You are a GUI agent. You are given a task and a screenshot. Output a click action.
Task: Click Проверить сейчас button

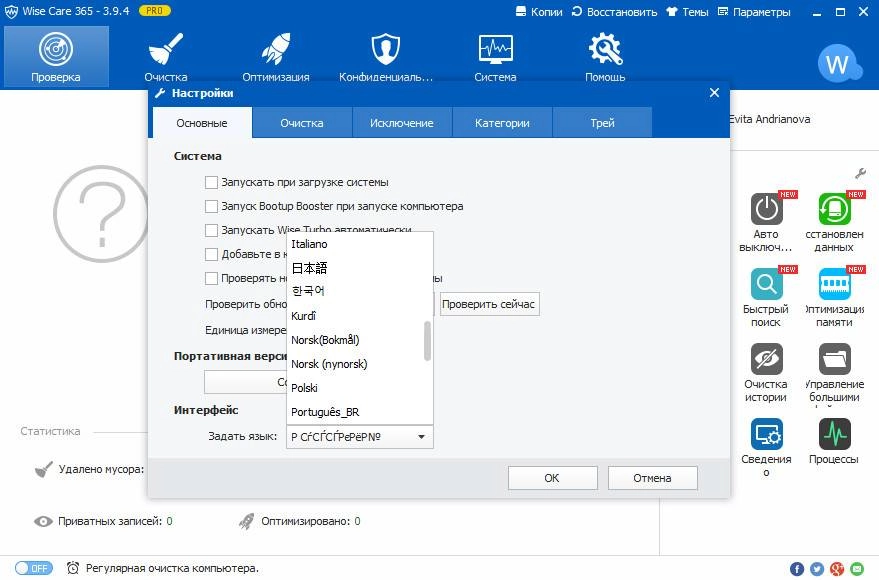[x=489, y=304]
